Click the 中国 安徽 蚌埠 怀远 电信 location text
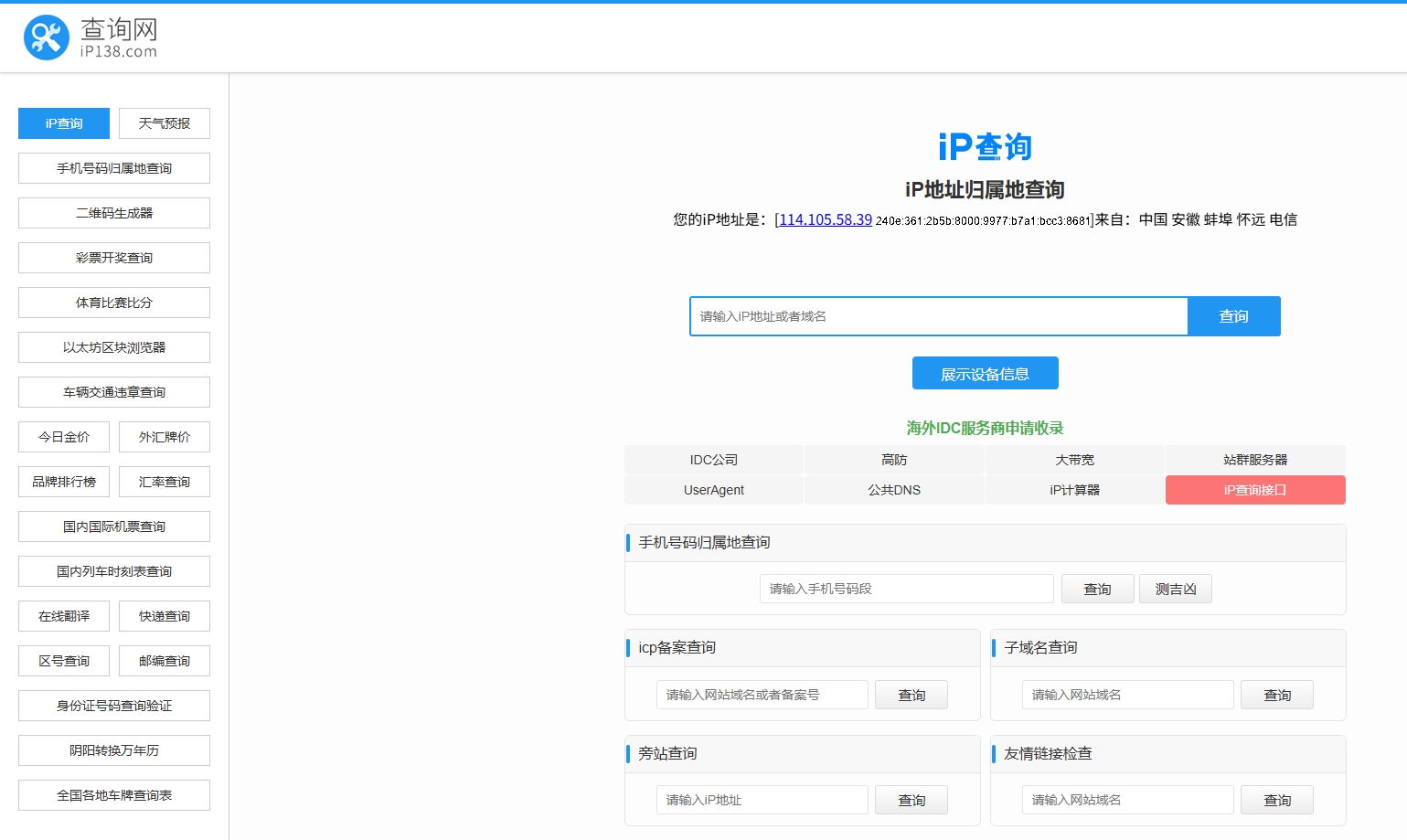Screen dimensions: 1407x840 [1218, 219]
